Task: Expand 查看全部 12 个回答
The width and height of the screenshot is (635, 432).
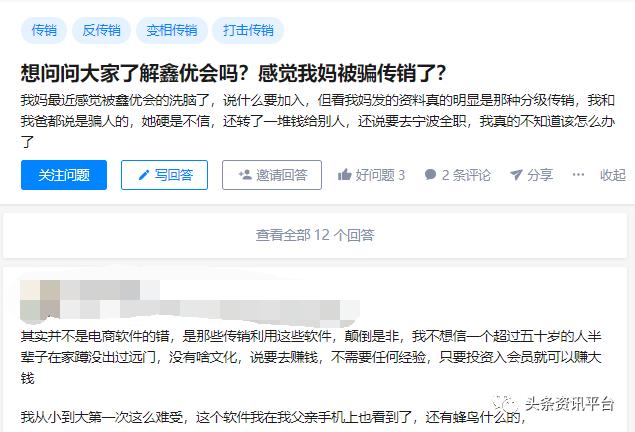Action: click(315, 235)
